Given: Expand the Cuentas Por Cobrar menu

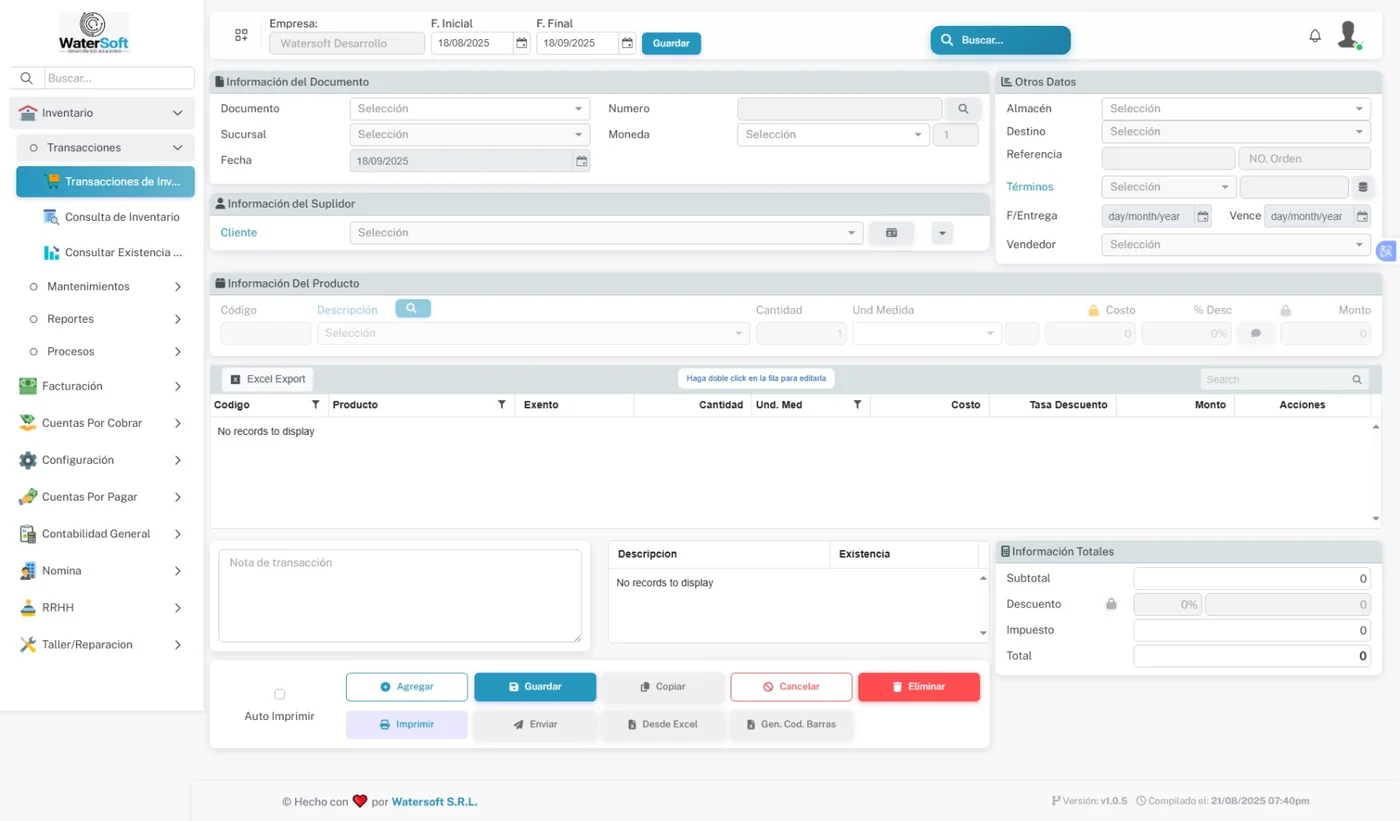Looking at the screenshot, I should tap(101, 423).
